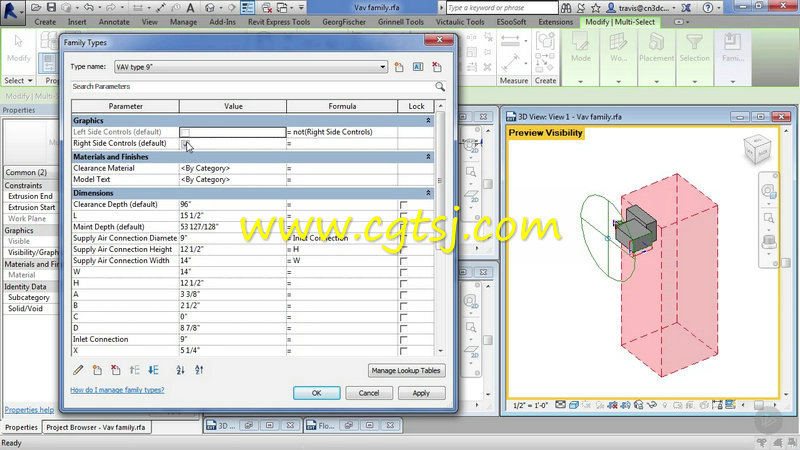The width and height of the screenshot is (800, 450).
Task: Click the Cancel button
Action: pos(368,393)
